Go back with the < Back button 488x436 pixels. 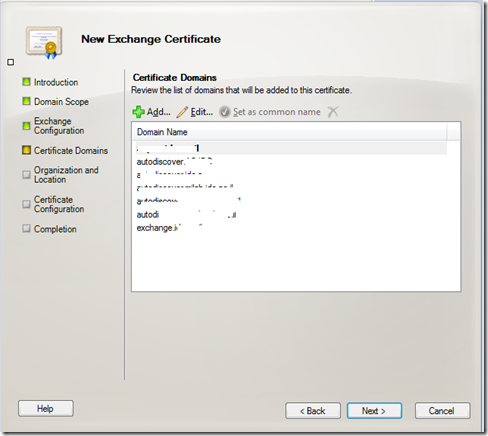313,411
